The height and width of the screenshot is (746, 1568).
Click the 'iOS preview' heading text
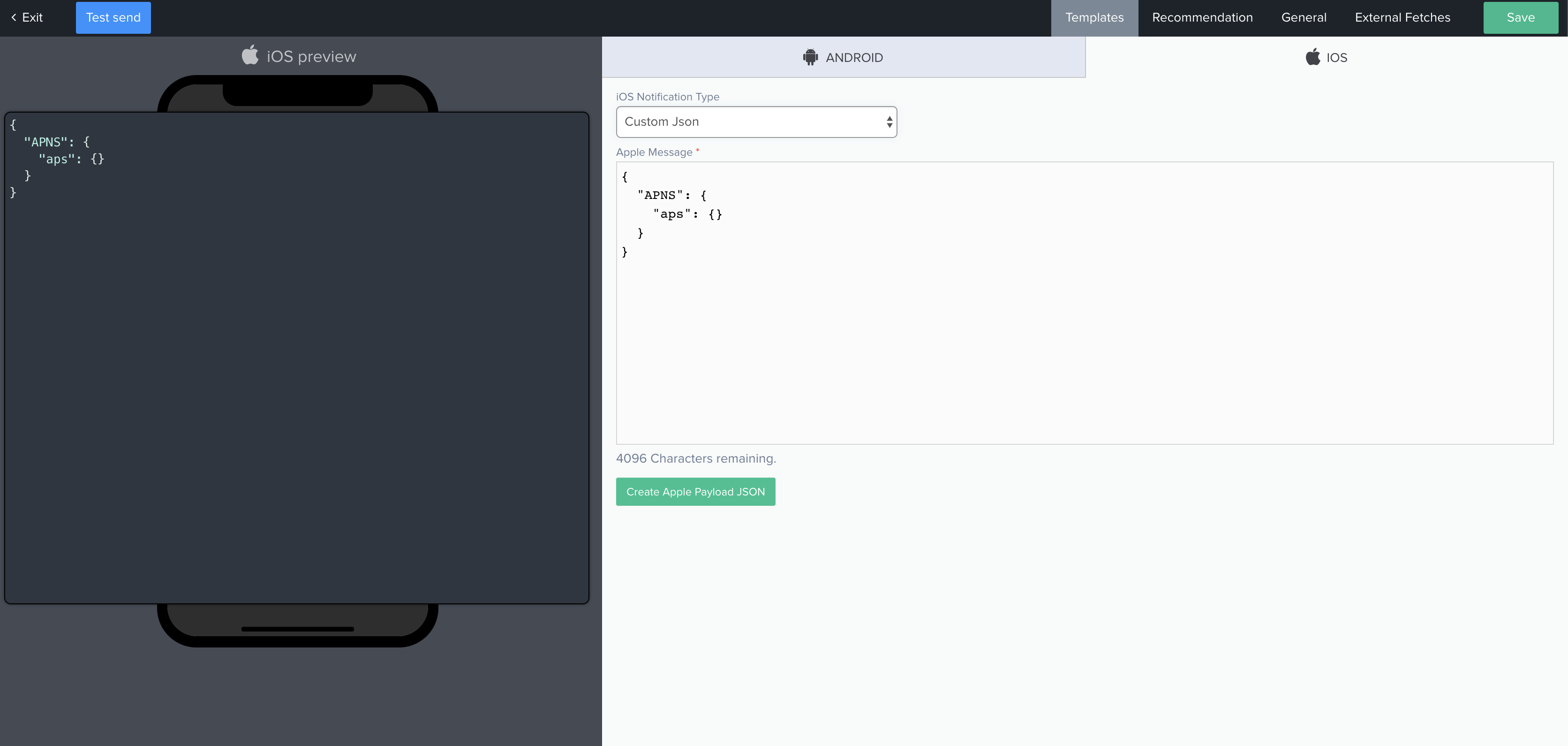(x=311, y=57)
